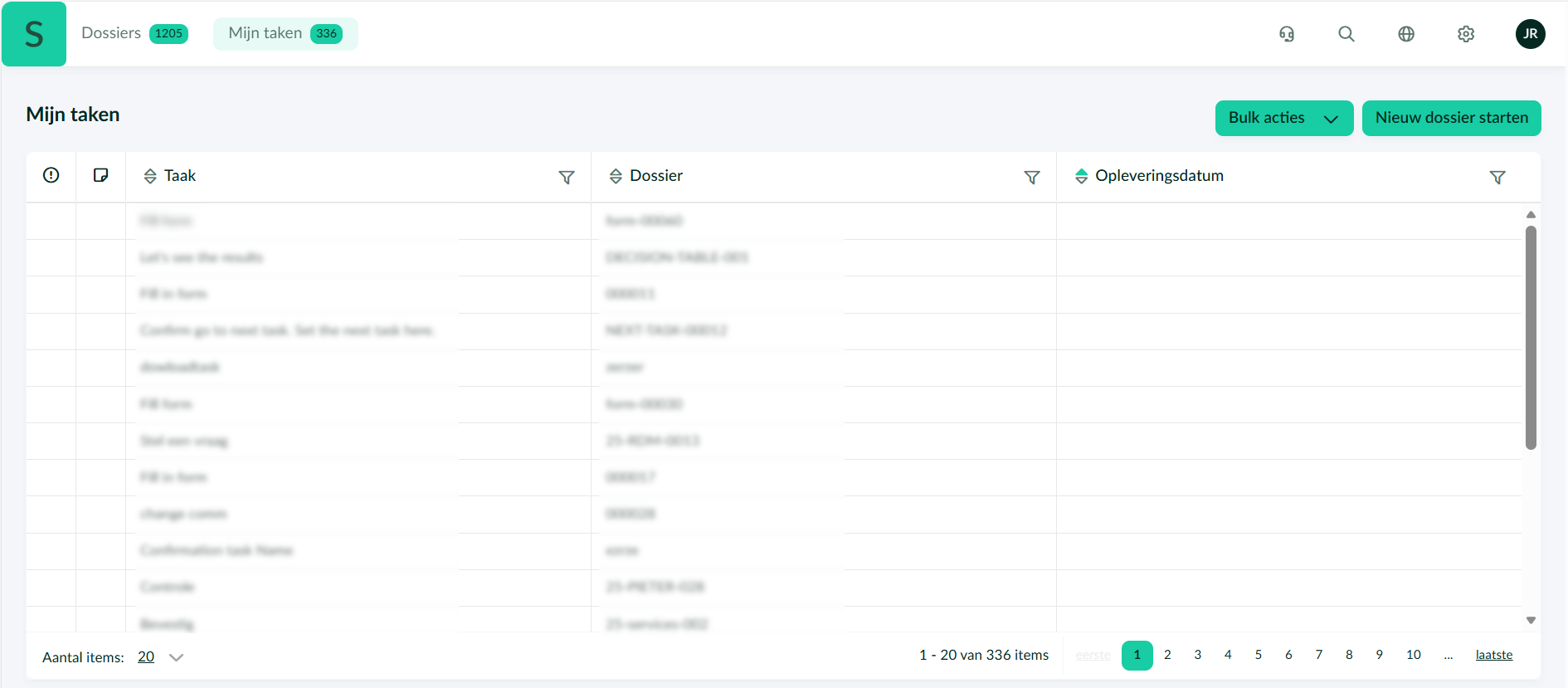The height and width of the screenshot is (688, 1568).
Task: Expand the Bulk acties dropdown
Action: (1283, 118)
